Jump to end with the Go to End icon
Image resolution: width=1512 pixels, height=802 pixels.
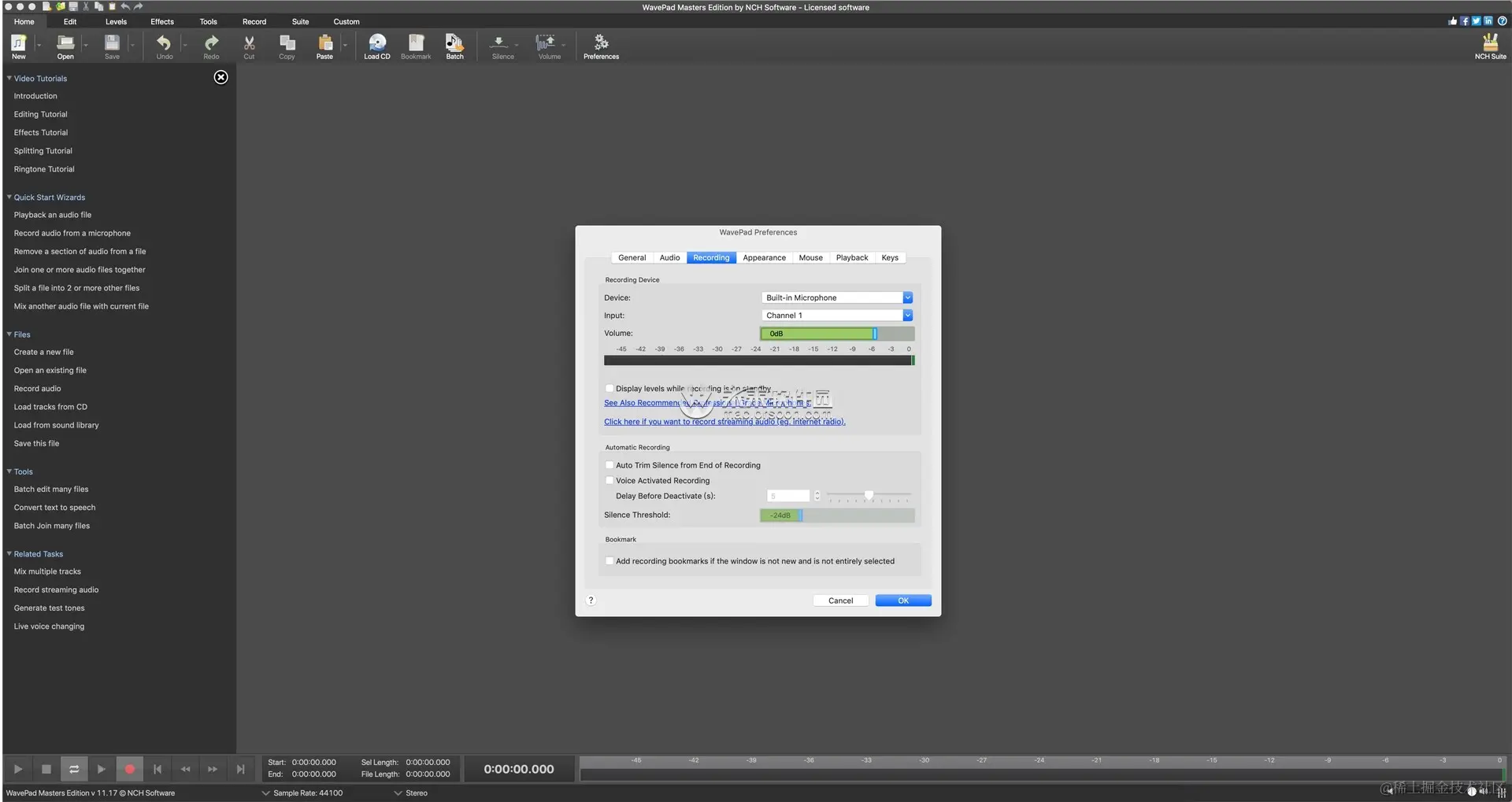[240, 769]
